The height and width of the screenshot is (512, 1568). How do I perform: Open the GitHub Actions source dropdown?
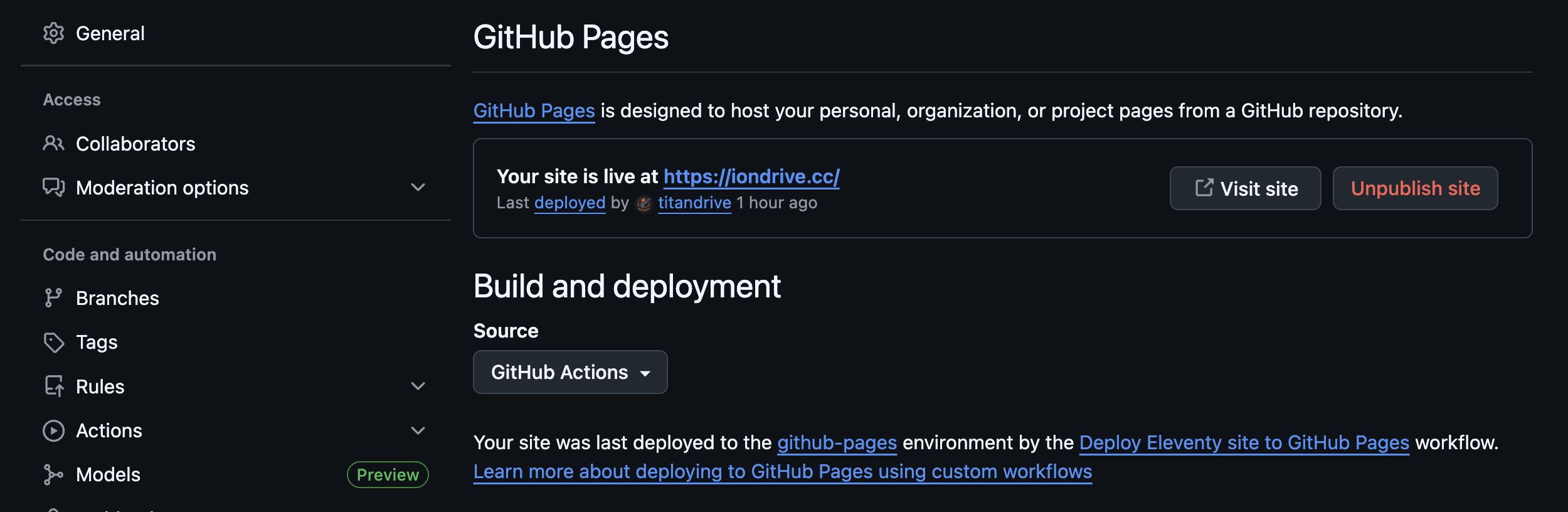click(569, 372)
